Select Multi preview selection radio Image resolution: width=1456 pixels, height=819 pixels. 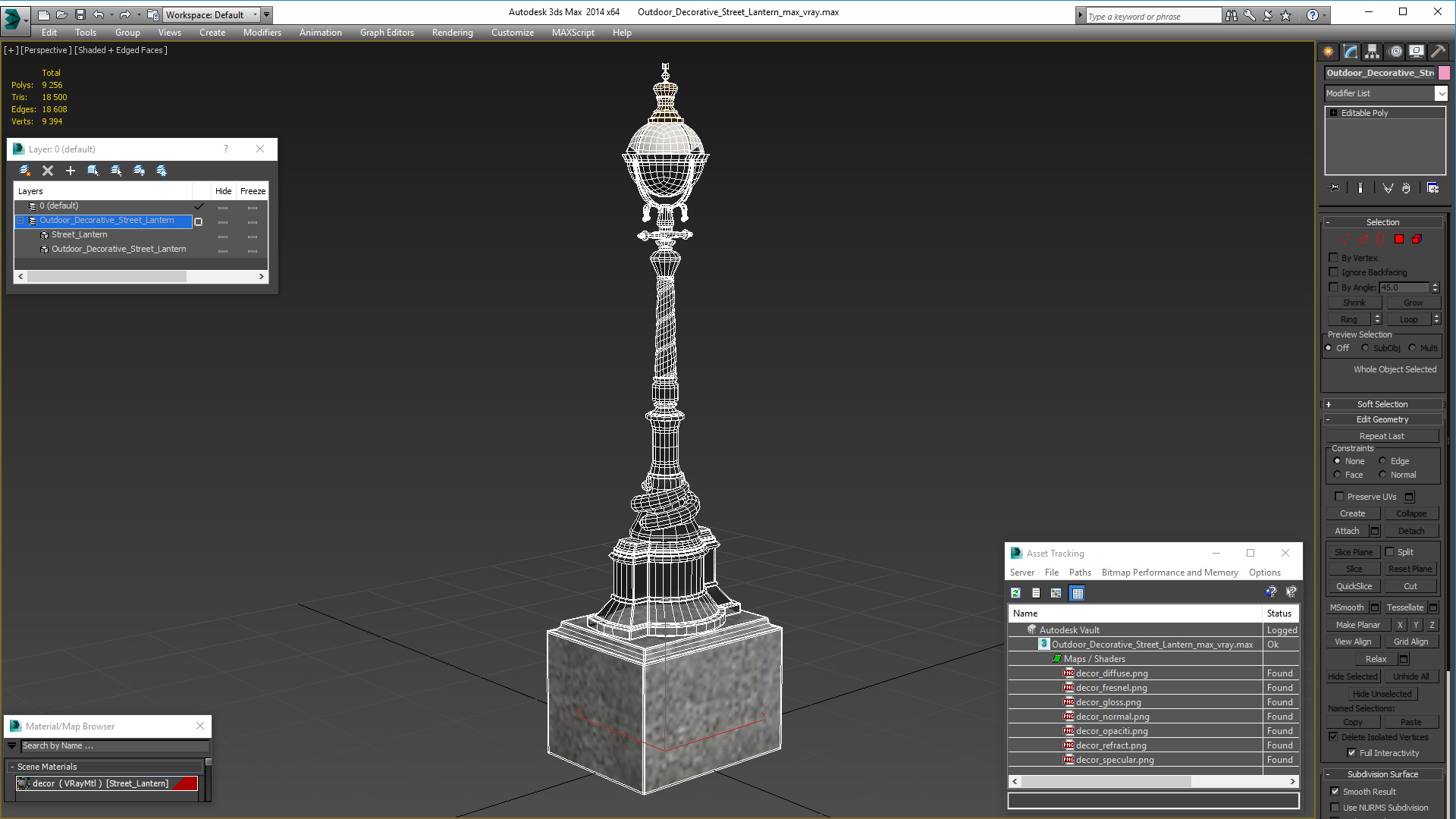(x=1412, y=348)
